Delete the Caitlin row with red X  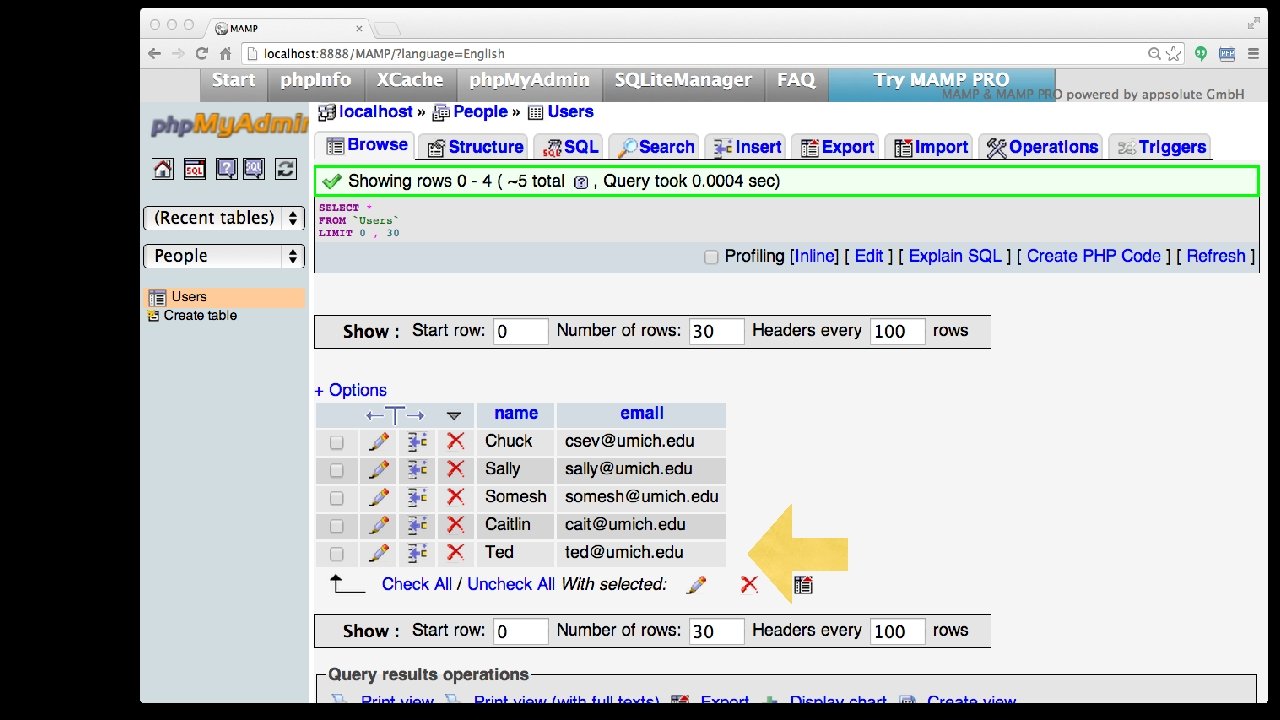coord(456,525)
